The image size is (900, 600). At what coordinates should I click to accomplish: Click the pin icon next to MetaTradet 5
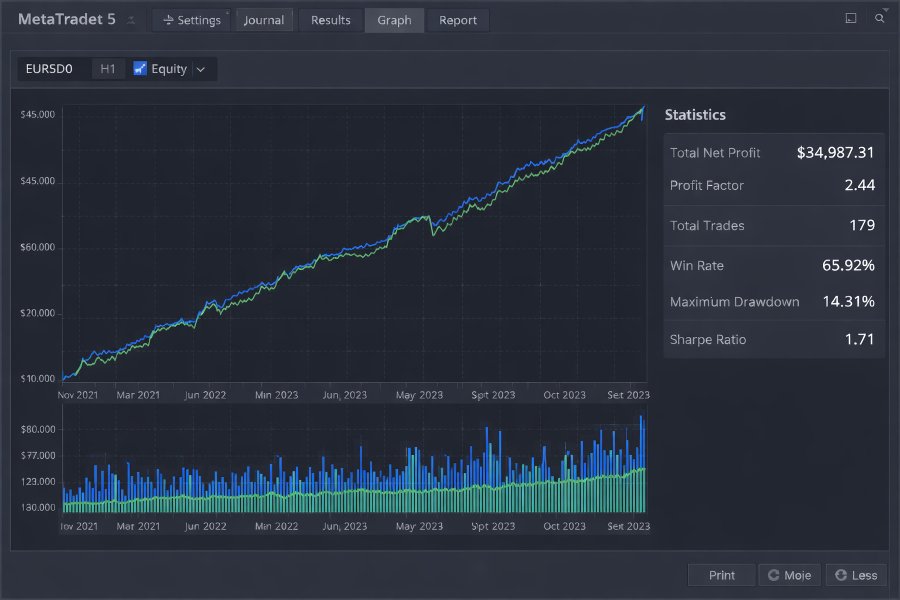[x=130, y=19]
